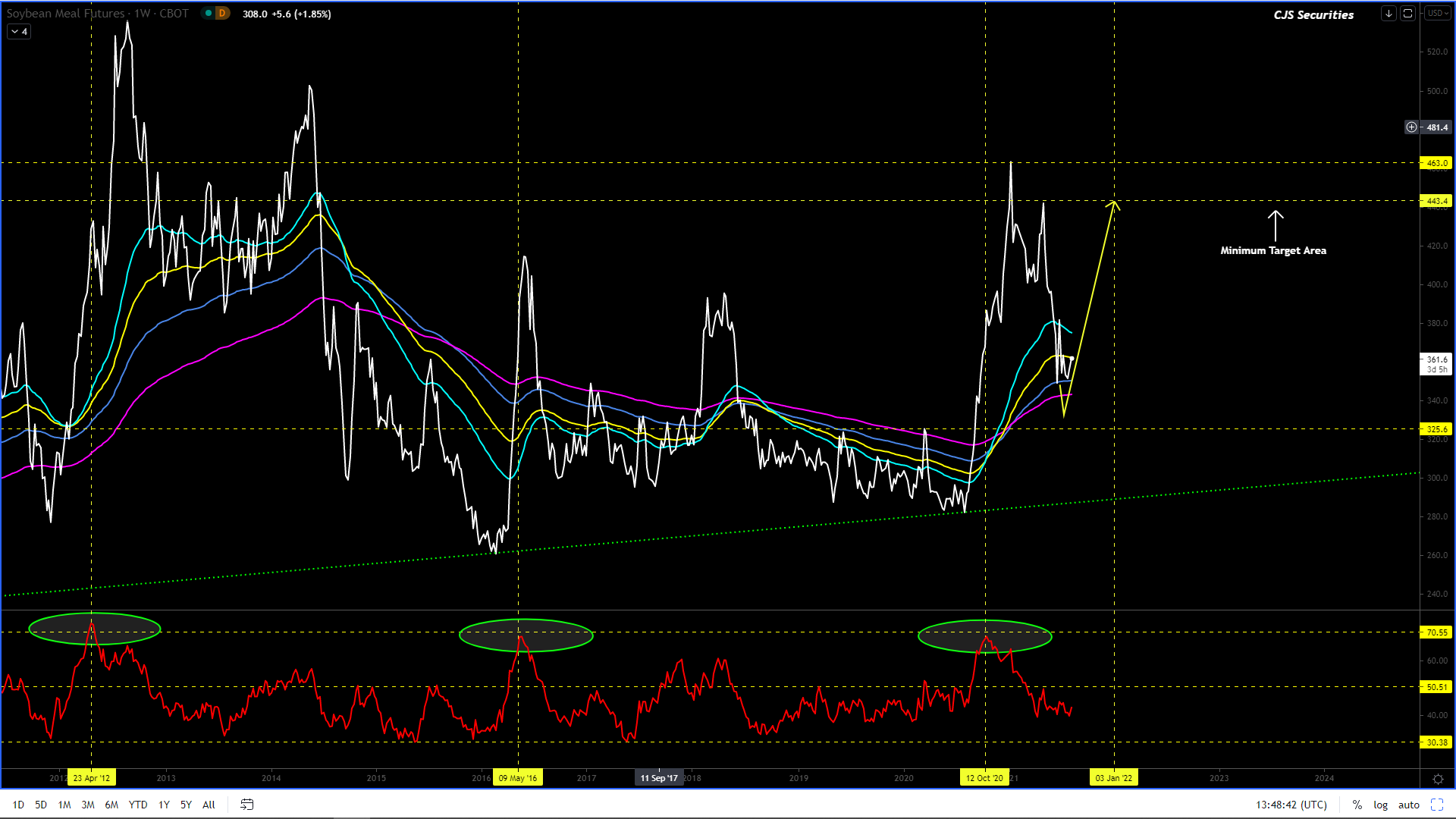Image resolution: width=1456 pixels, height=819 pixels.
Task: Click the green market status dot
Action: click(x=209, y=14)
